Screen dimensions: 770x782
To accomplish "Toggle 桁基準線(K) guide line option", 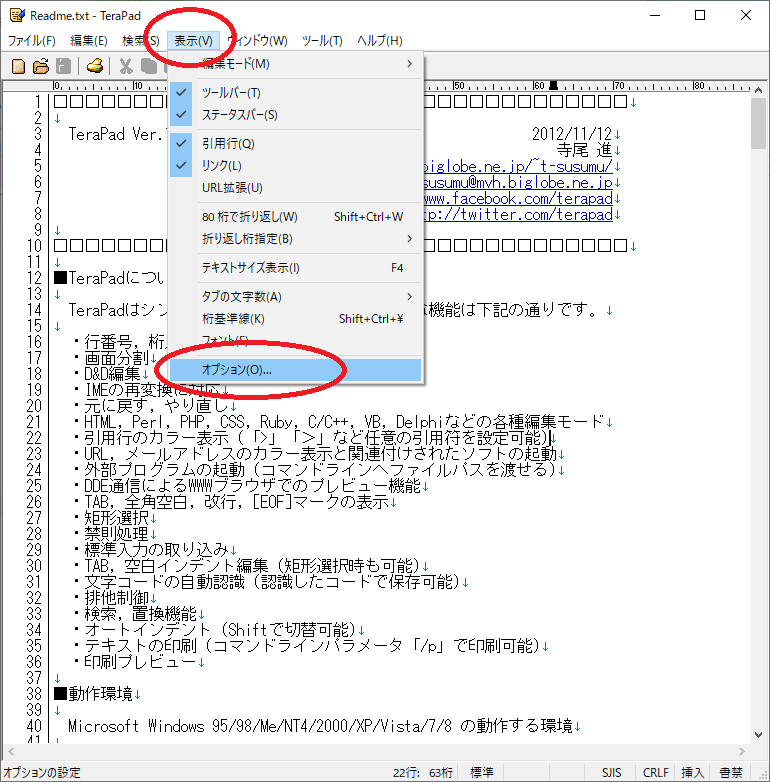I will point(296,319).
